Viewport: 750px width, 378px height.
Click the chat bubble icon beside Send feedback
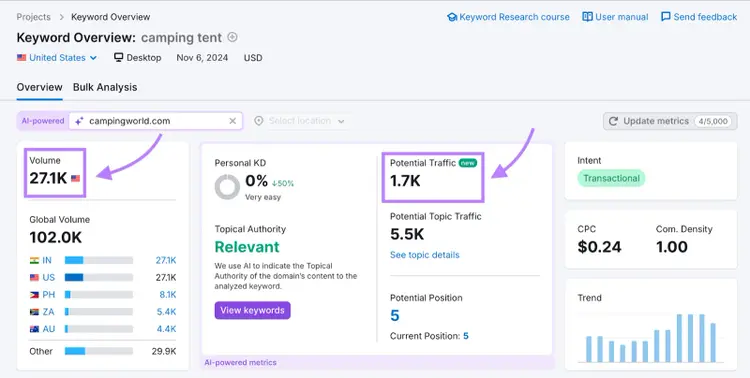[x=665, y=17]
